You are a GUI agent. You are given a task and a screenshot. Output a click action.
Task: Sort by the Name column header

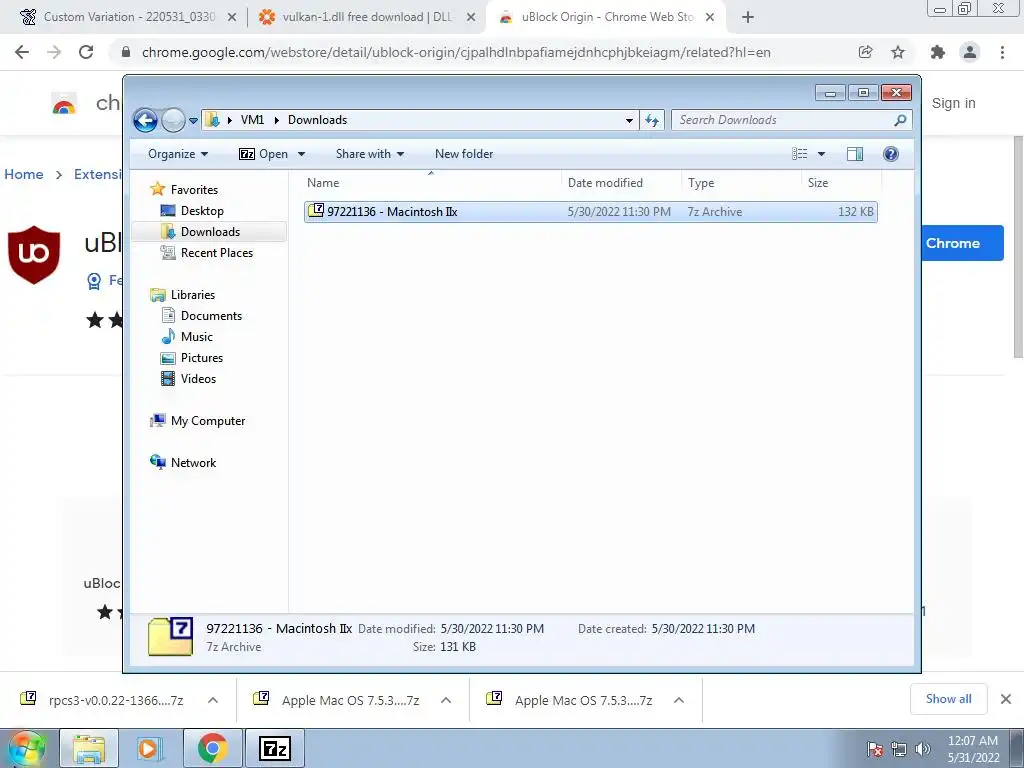pos(431,183)
